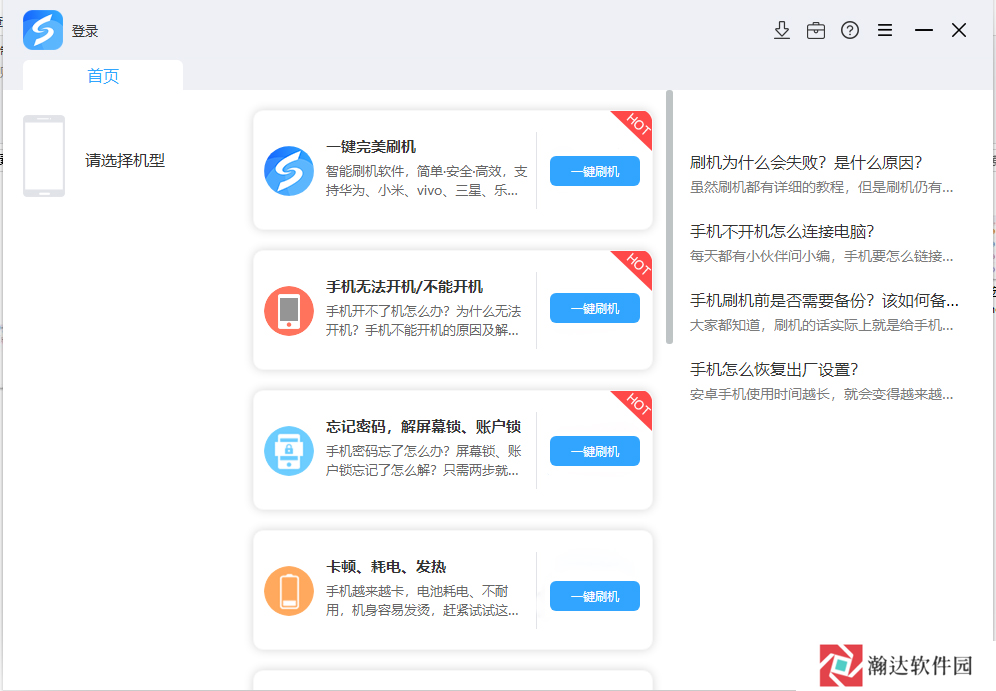The height and width of the screenshot is (691, 996).
Task: Click description 智能刷机软件，简单·安全·高效
Action: pyautogui.click(x=426, y=181)
